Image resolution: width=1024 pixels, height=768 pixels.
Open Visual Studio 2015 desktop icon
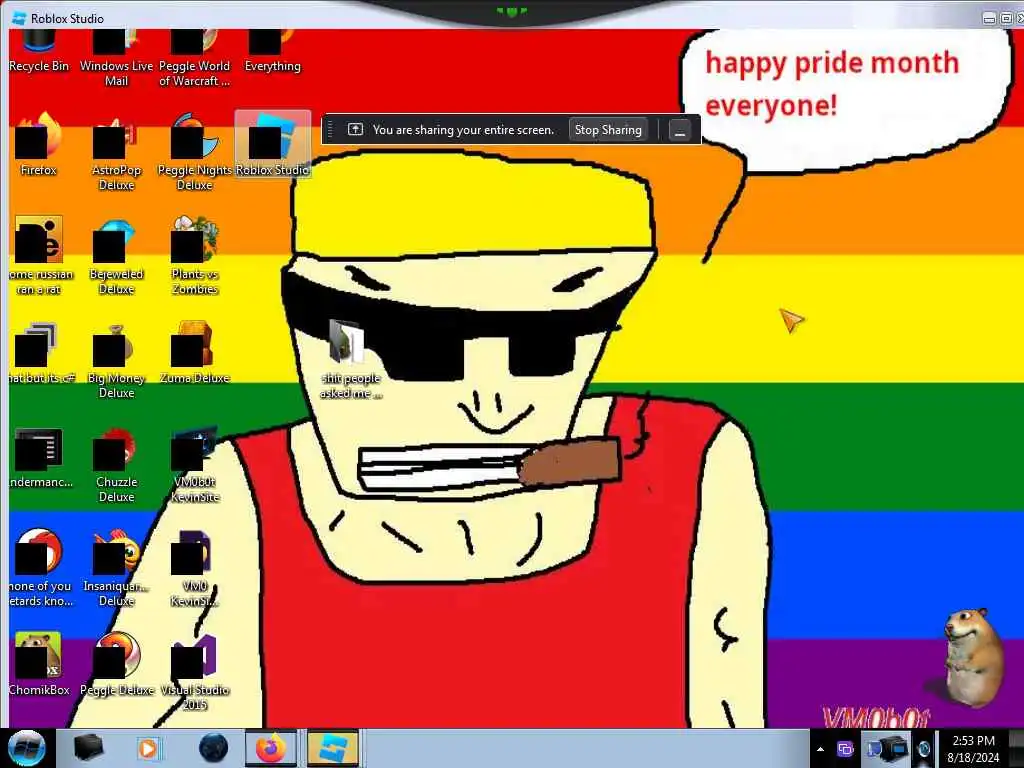coord(195,673)
